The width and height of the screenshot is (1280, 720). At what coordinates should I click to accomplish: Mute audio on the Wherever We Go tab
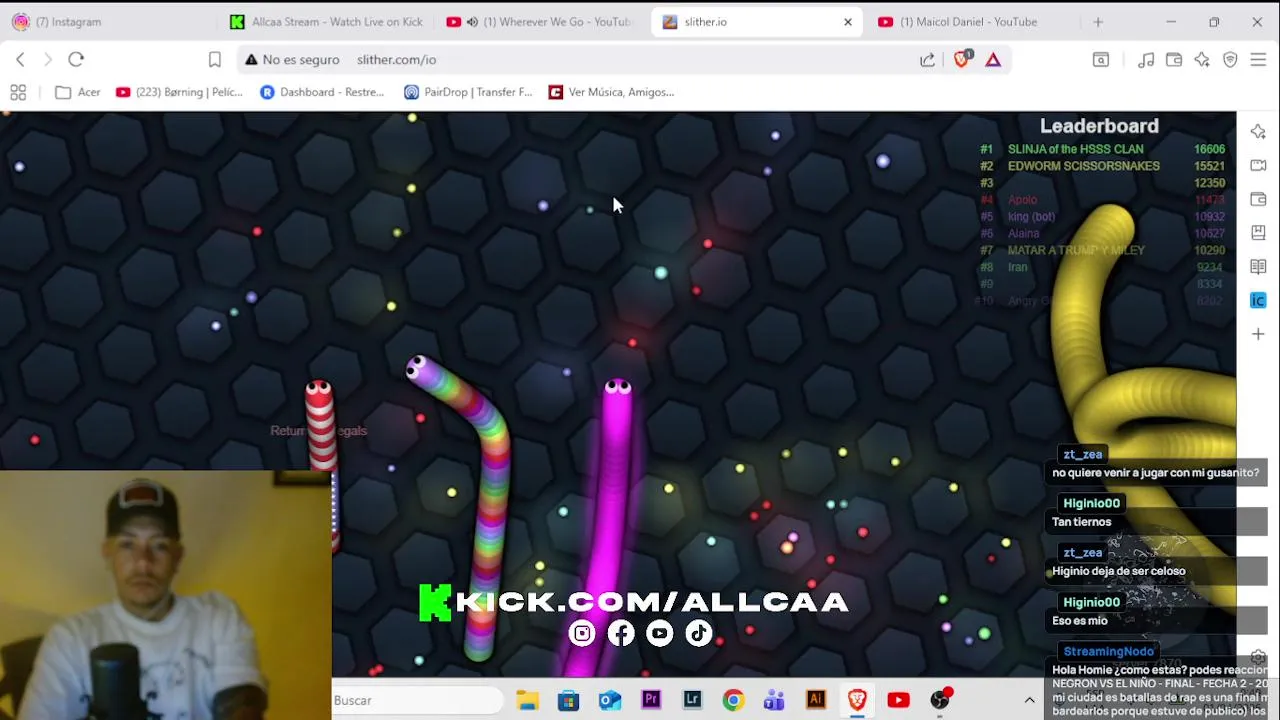(x=472, y=22)
